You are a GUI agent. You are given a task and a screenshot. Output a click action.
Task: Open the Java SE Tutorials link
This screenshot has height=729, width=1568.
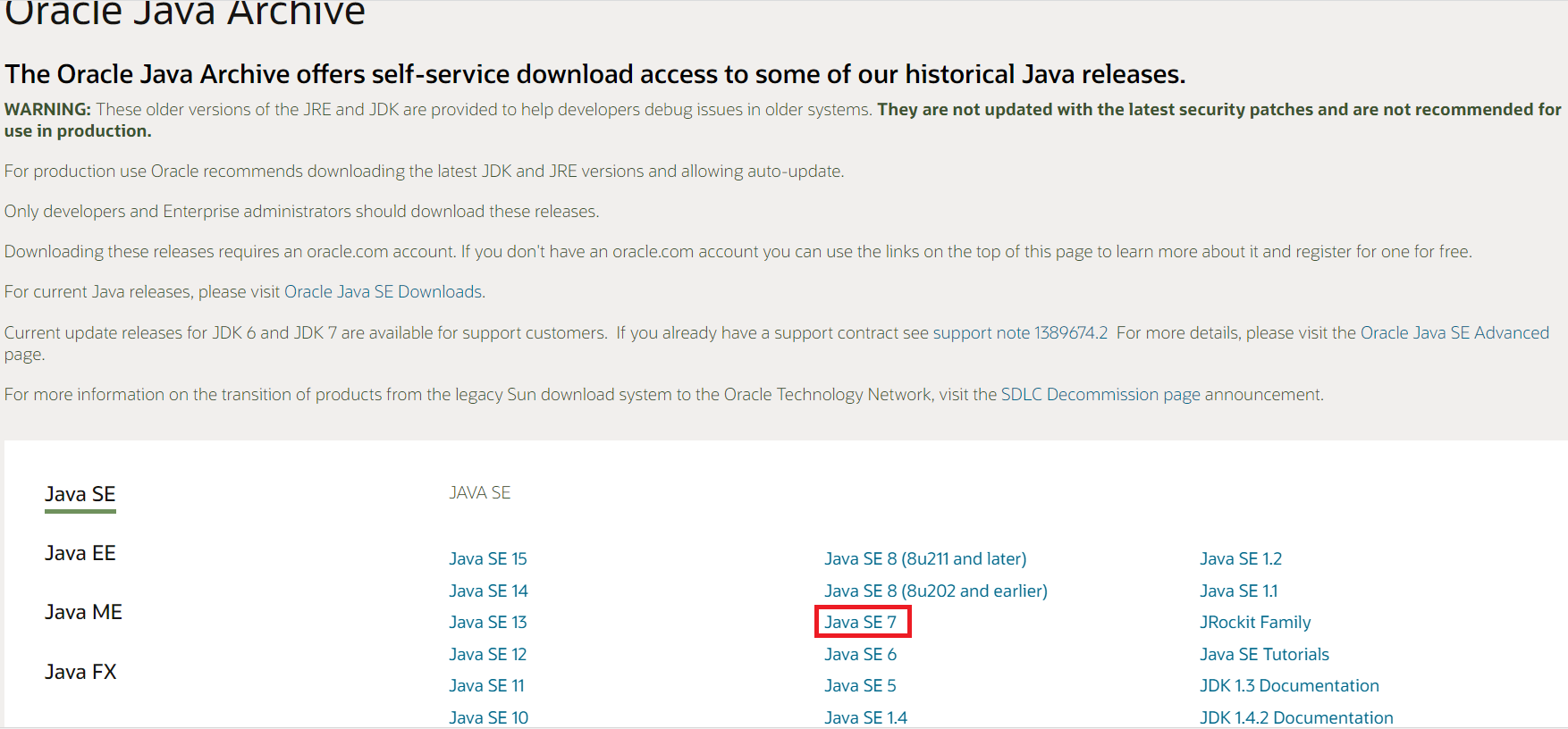pos(1264,654)
